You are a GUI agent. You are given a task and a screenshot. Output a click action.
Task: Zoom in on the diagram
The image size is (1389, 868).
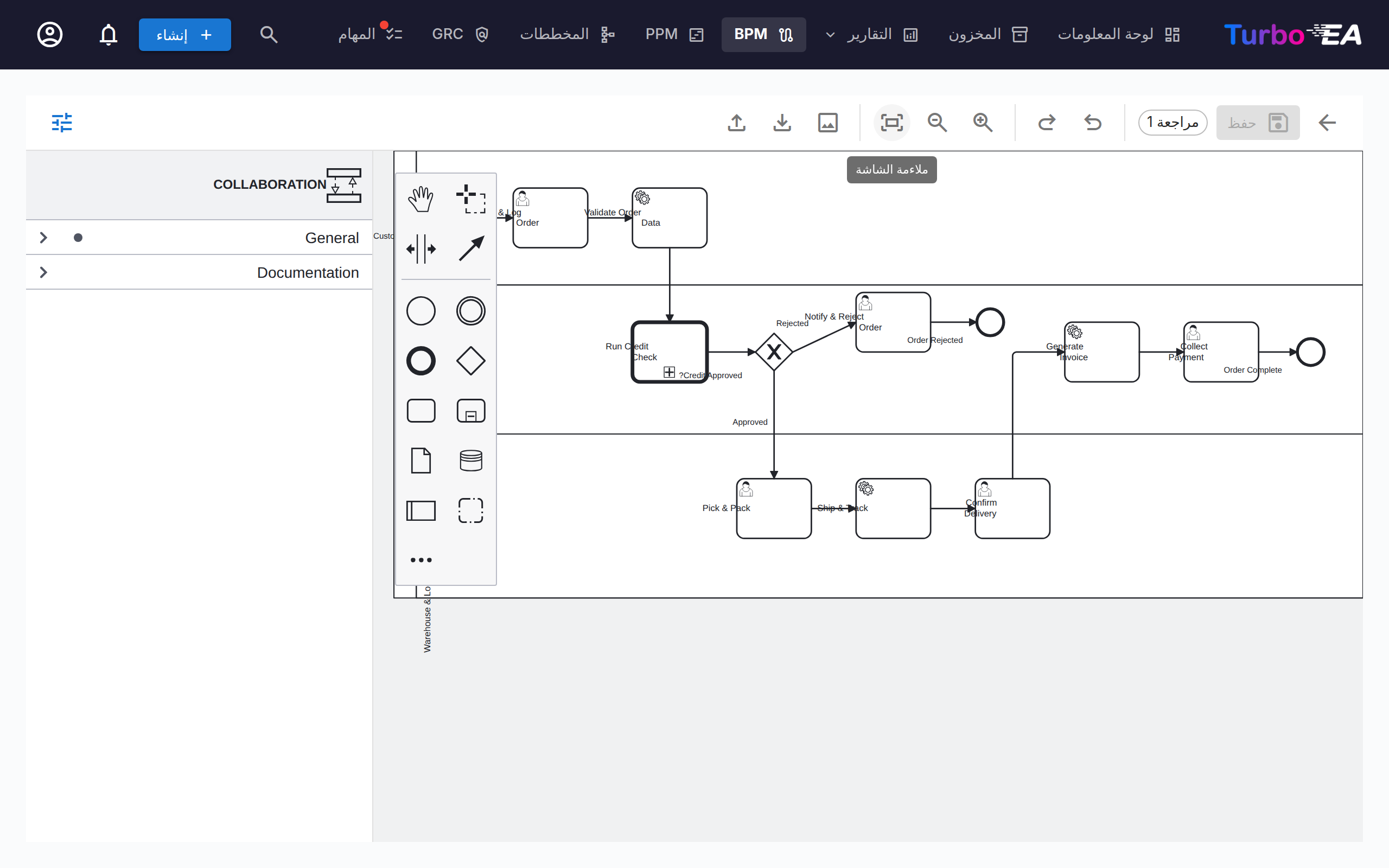(983, 122)
